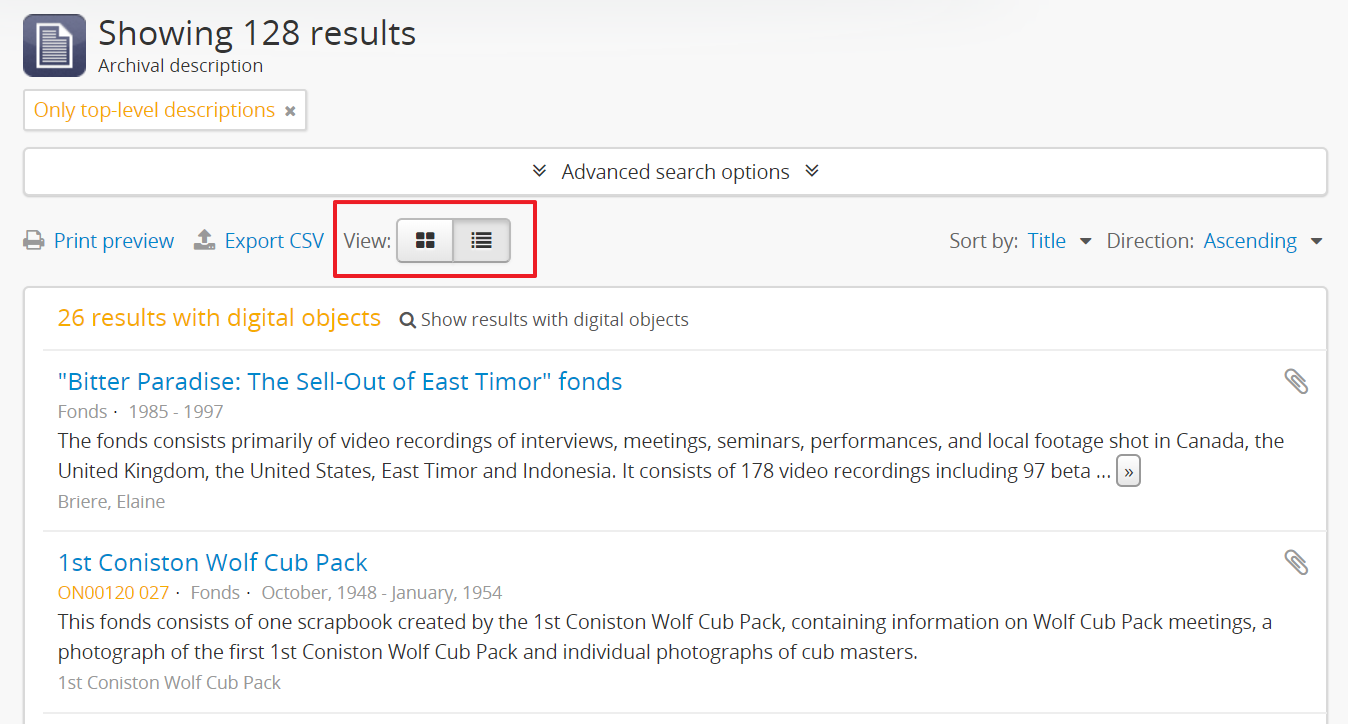Image resolution: width=1348 pixels, height=724 pixels.
Task: Switch to list table view
Action: pos(482,241)
